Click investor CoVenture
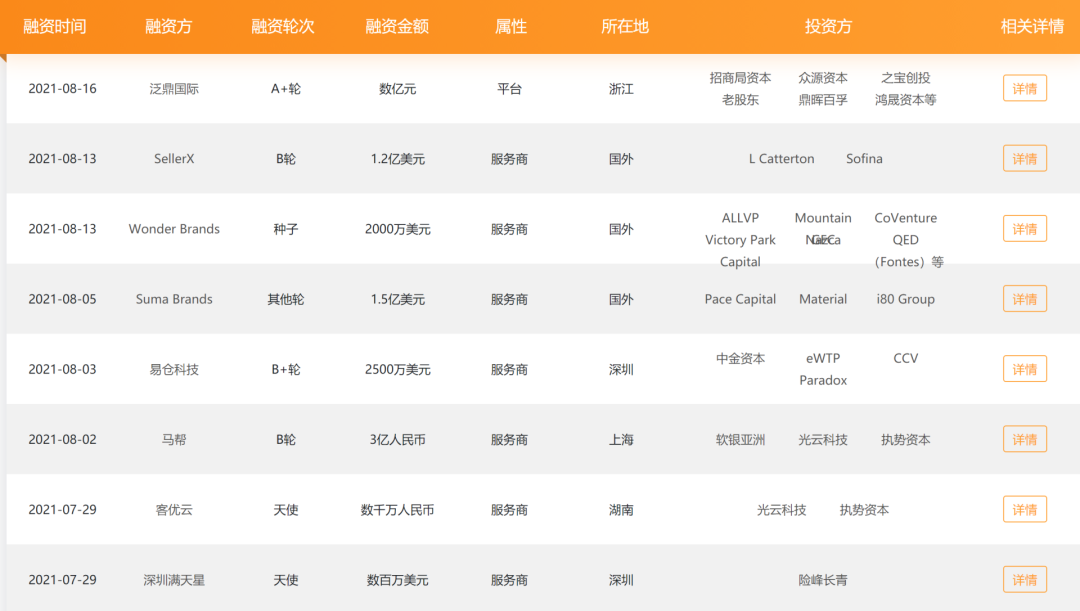This screenshot has height=611, width=1080. pyautogui.click(x=906, y=218)
